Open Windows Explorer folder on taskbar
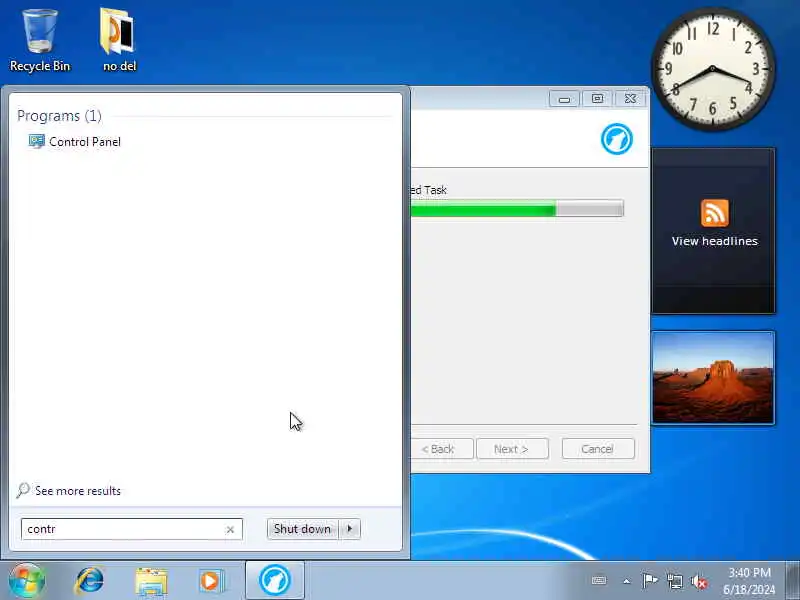This screenshot has height=600, width=800. tap(151, 582)
